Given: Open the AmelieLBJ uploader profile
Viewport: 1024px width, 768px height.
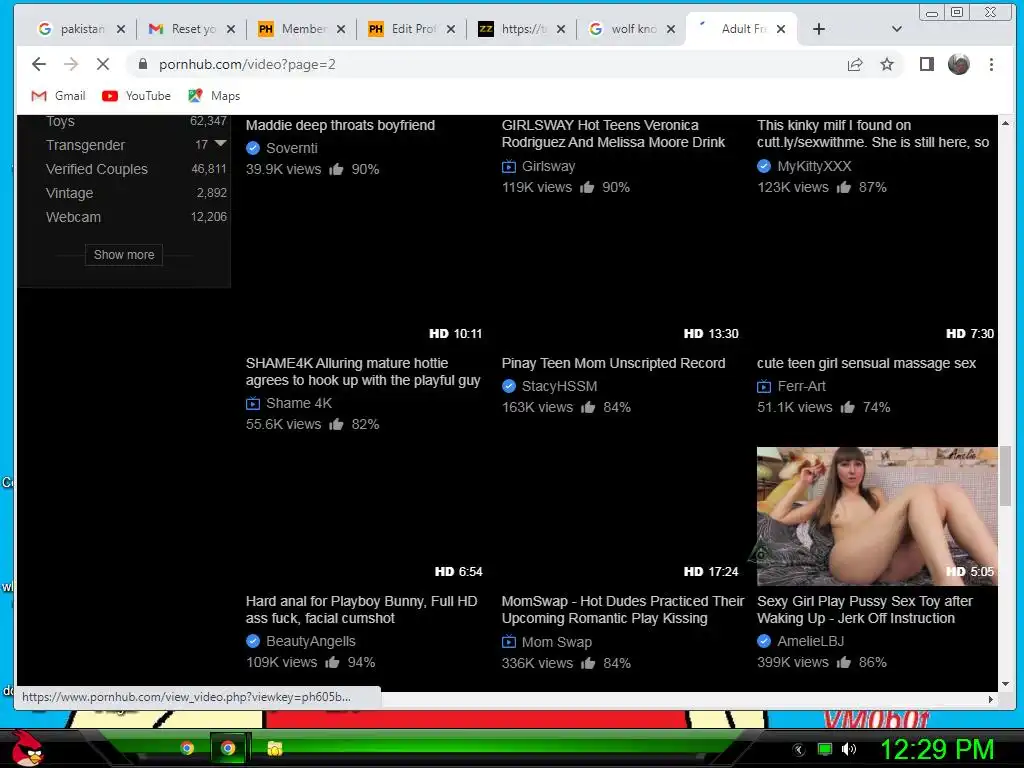Looking at the screenshot, I should click(810, 641).
